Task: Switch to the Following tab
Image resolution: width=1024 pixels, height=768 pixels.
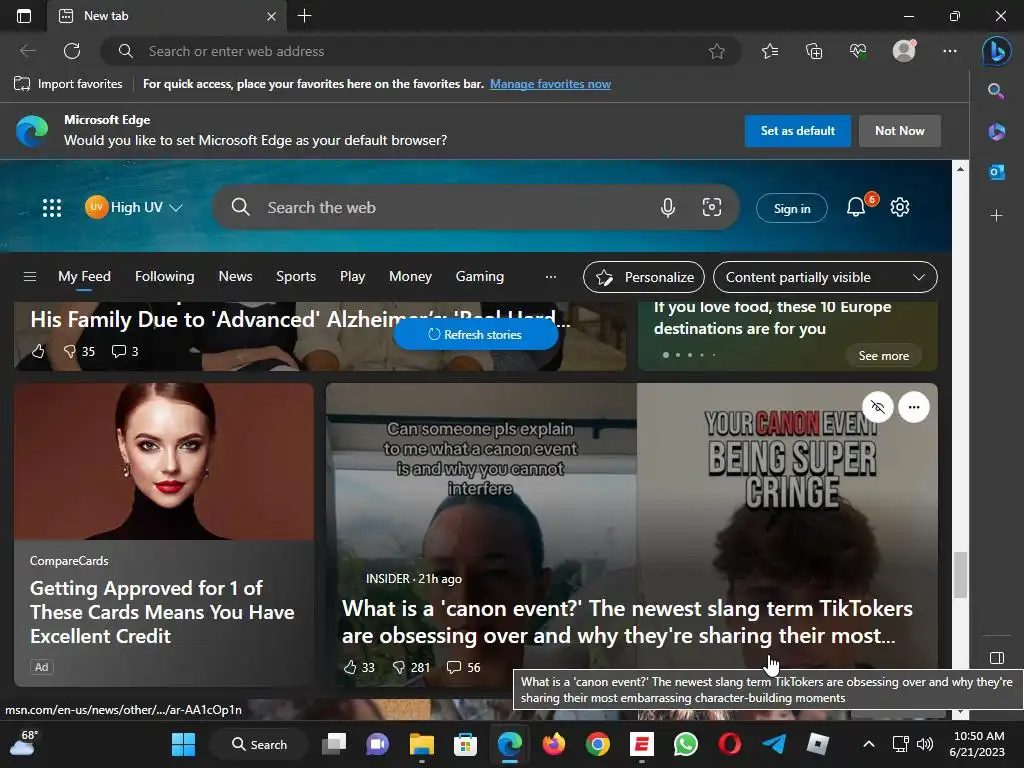Action: 165,277
